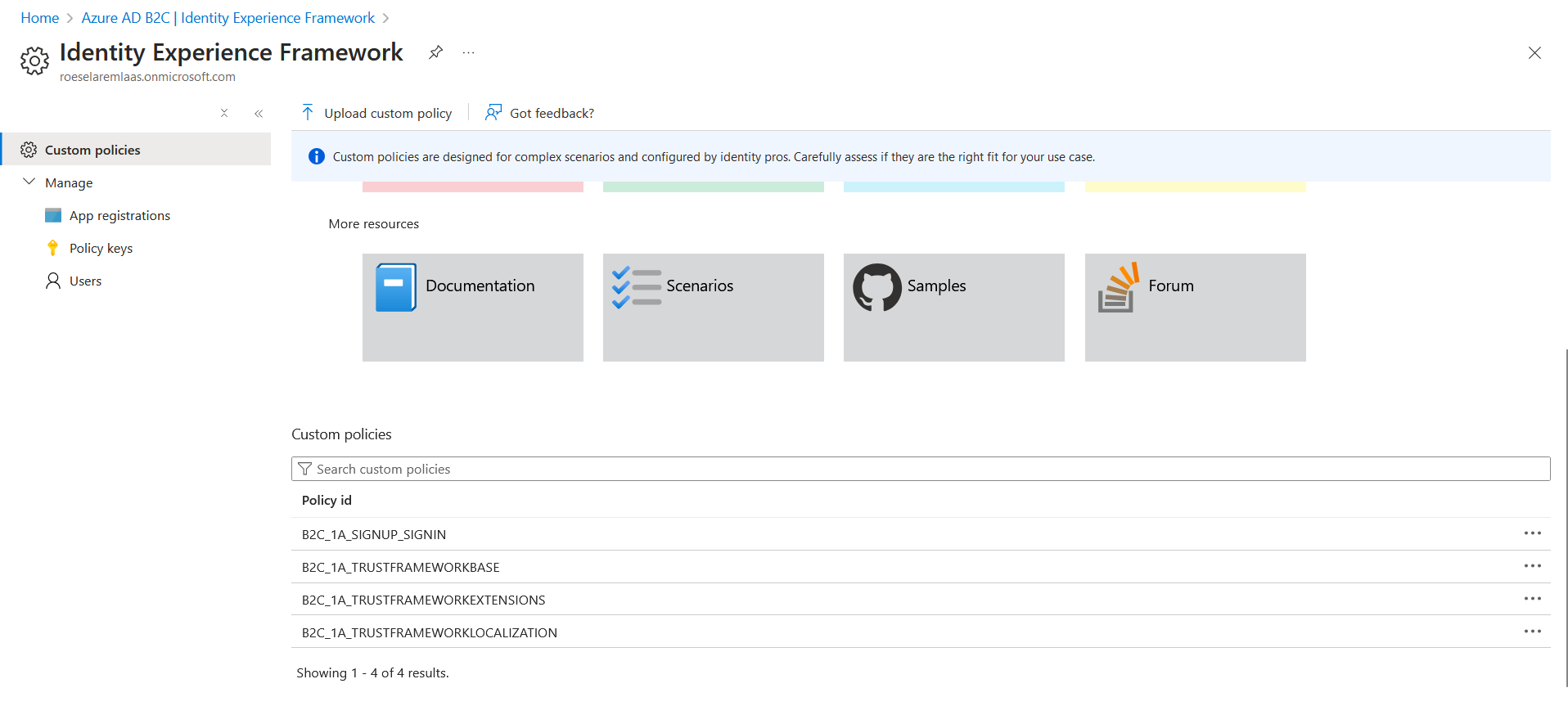Sort by the Policy id column header
This screenshot has width=1568, height=706.
click(x=327, y=500)
